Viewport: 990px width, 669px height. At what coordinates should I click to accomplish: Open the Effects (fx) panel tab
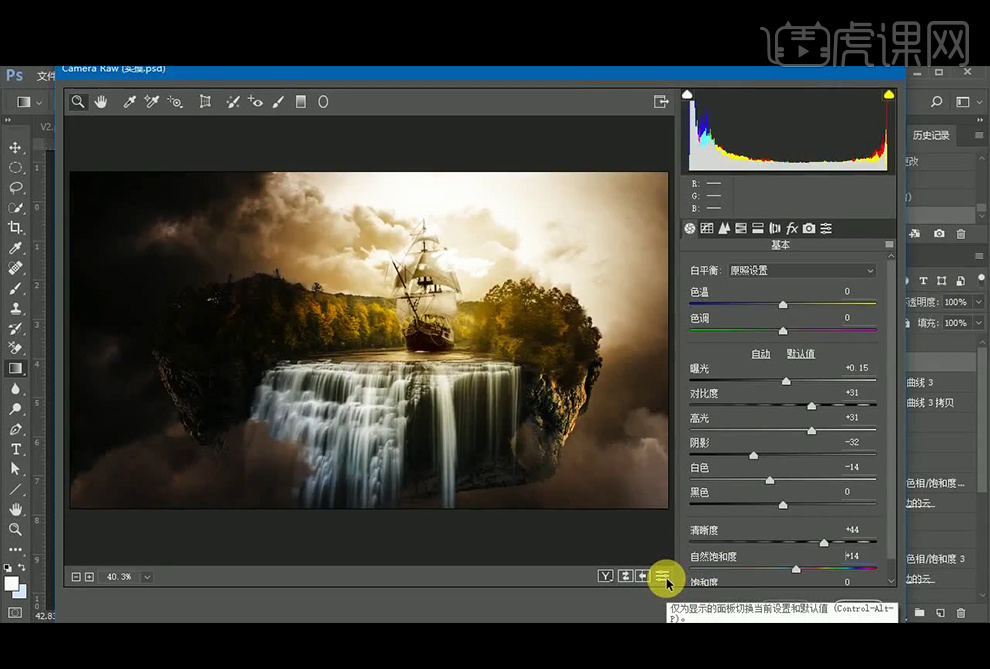coord(792,229)
